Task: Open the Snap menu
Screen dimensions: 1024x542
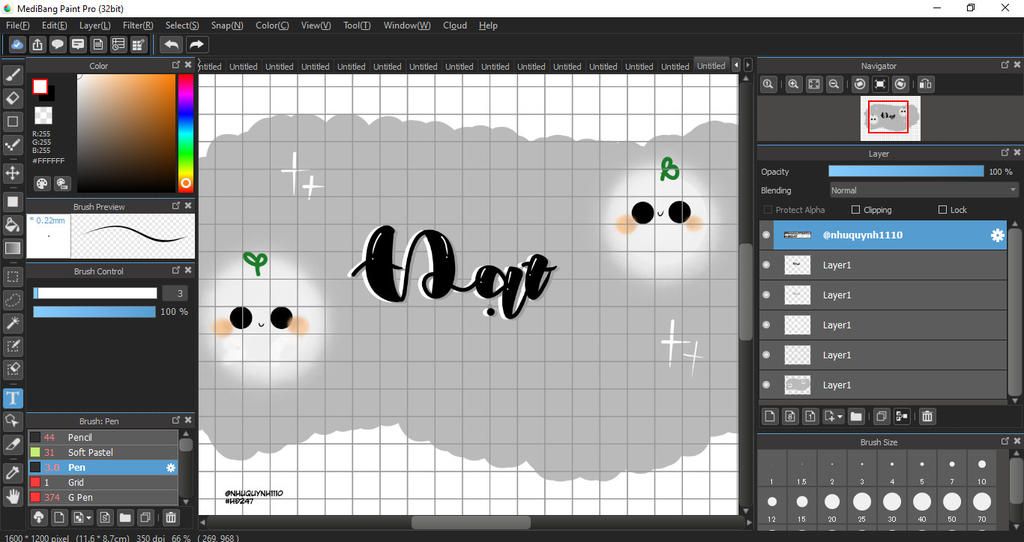Action: tap(227, 25)
